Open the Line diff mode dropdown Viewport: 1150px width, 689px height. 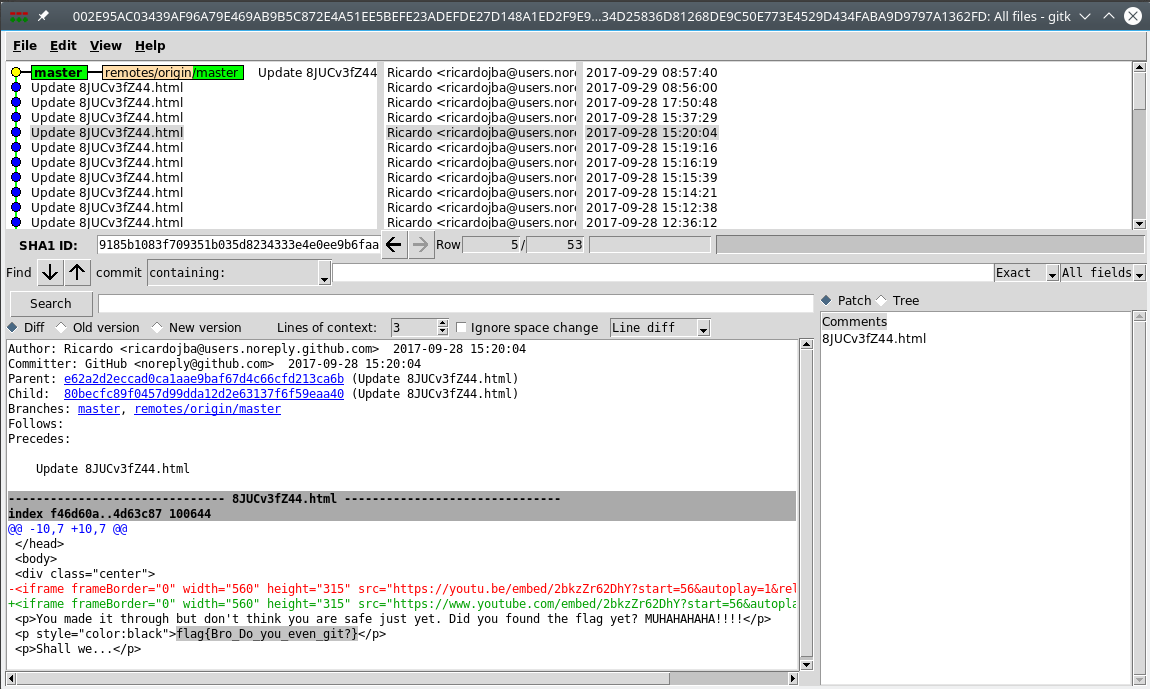(x=660, y=327)
